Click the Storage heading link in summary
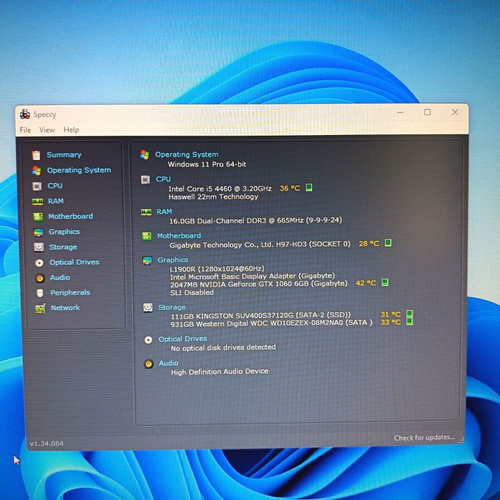 tap(172, 307)
